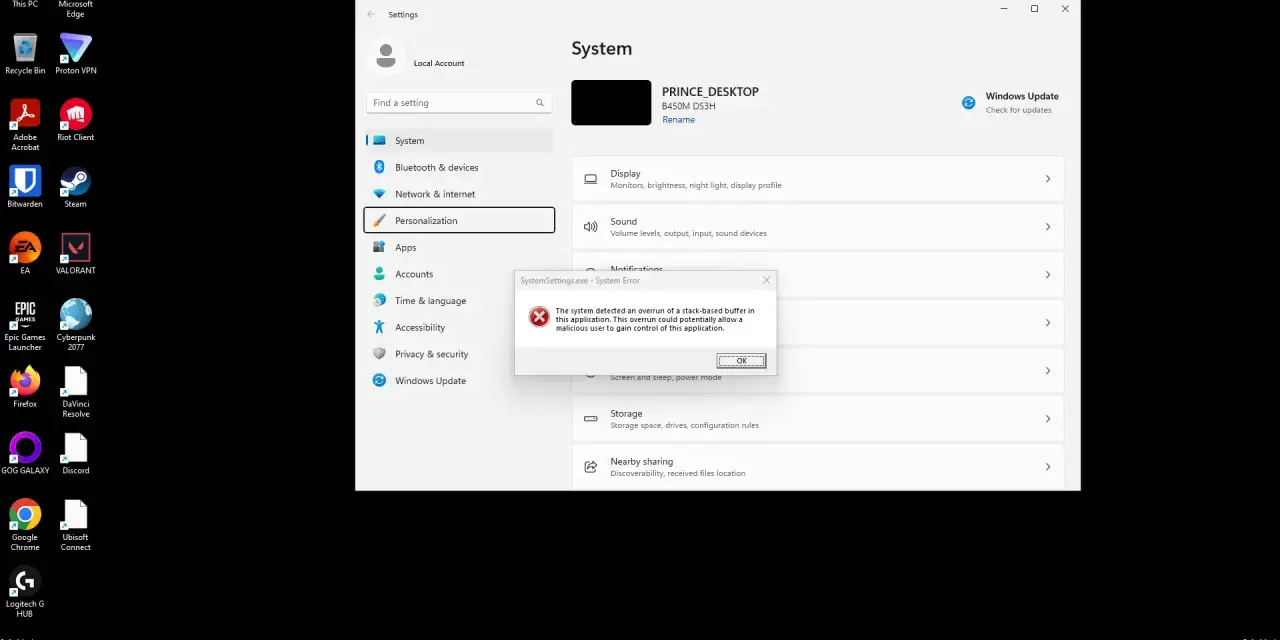Select the Discord desktop file icon
This screenshot has height=640, width=1280.
76,453
